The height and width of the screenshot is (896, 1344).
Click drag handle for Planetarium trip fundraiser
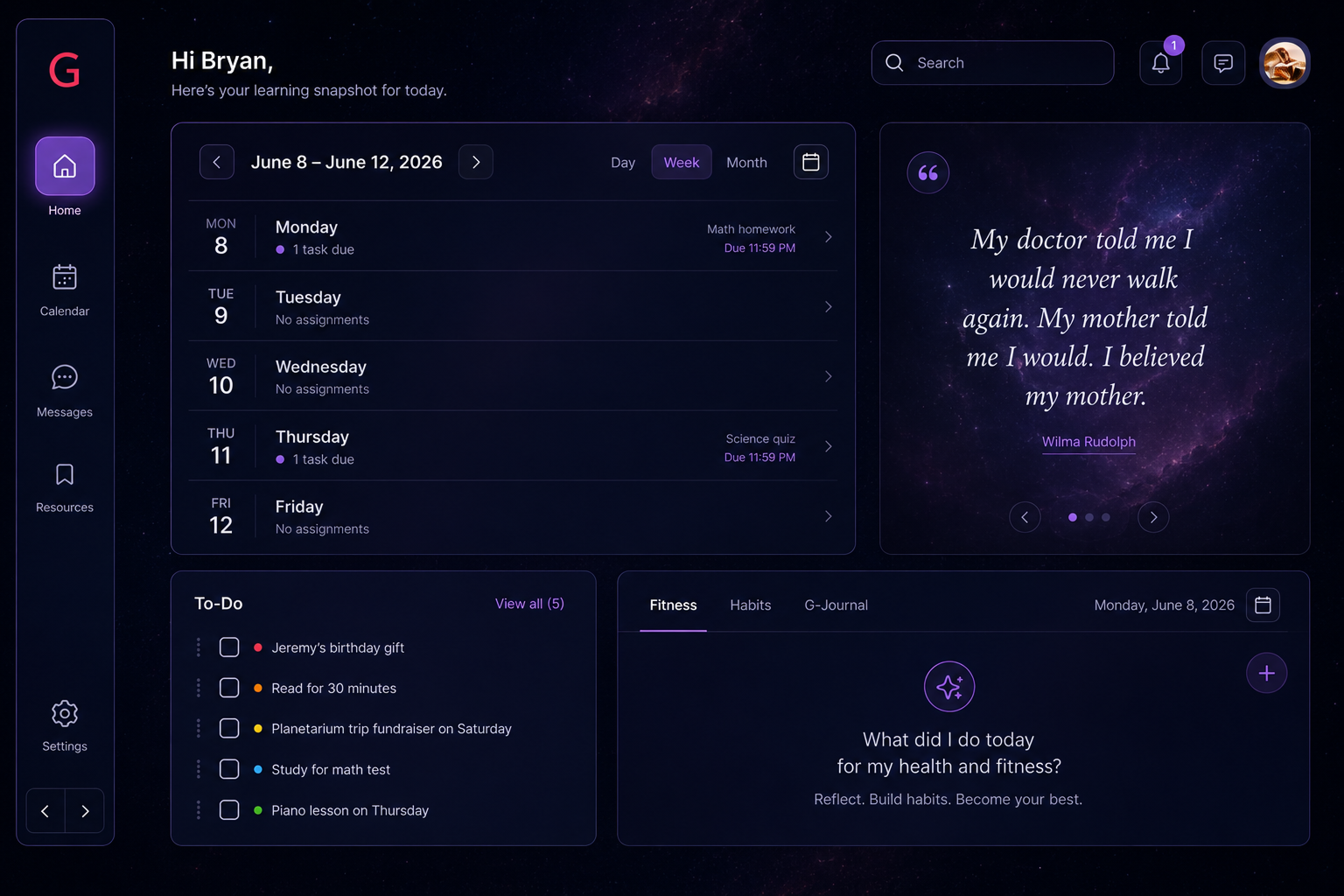click(199, 728)
